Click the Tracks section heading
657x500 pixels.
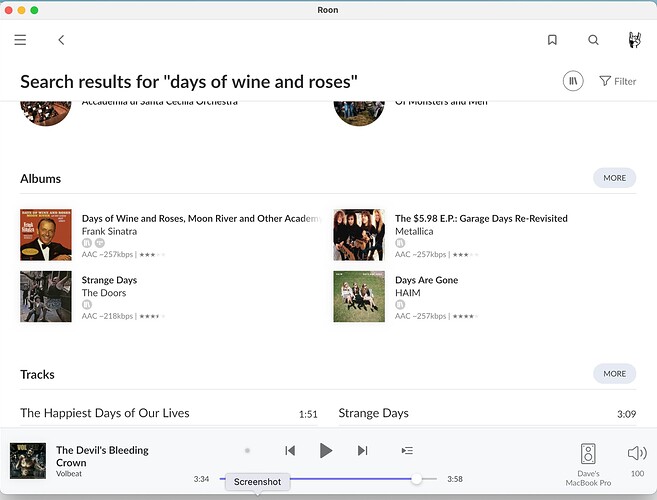click(x=37, y=374)
